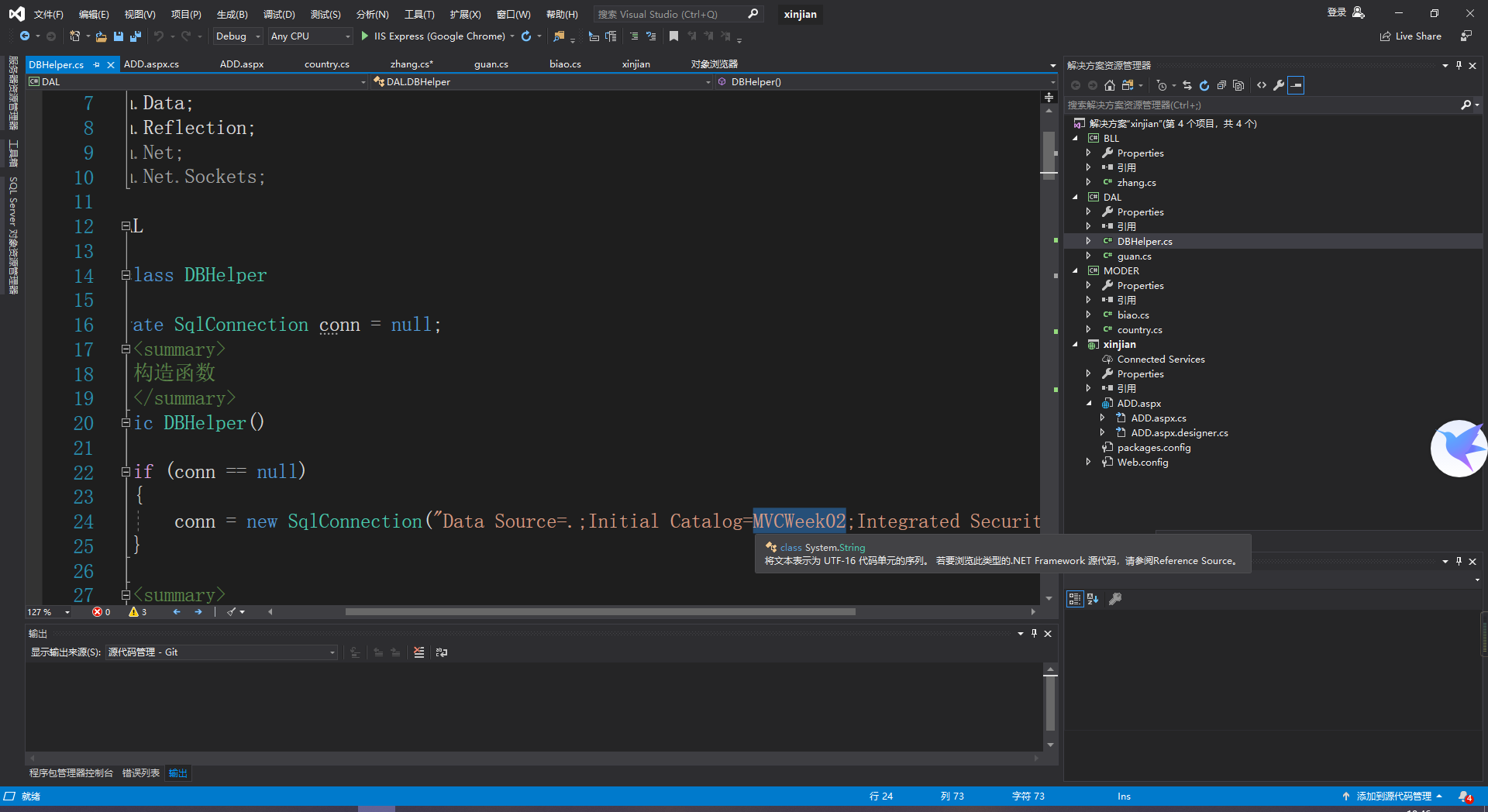This screenshot has width=1488, height=812.
Task: Save the current file with the disk icon
Action: pyautogui.click(x=119, y=36)
